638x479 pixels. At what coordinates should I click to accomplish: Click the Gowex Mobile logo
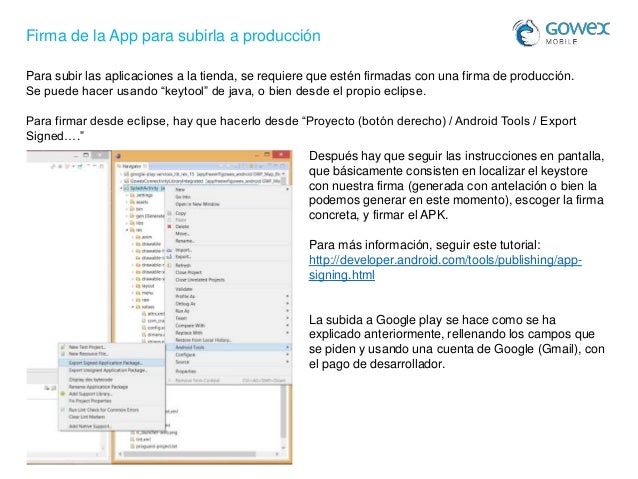pyautogui.click(x=561, y=33)
